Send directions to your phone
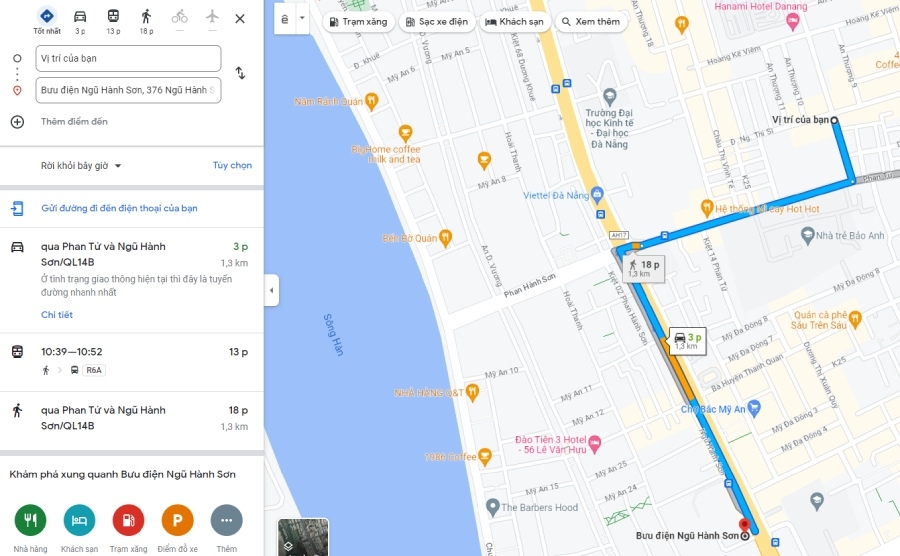Viewport: 900px width, 556px height. click(x=119, y=208)
